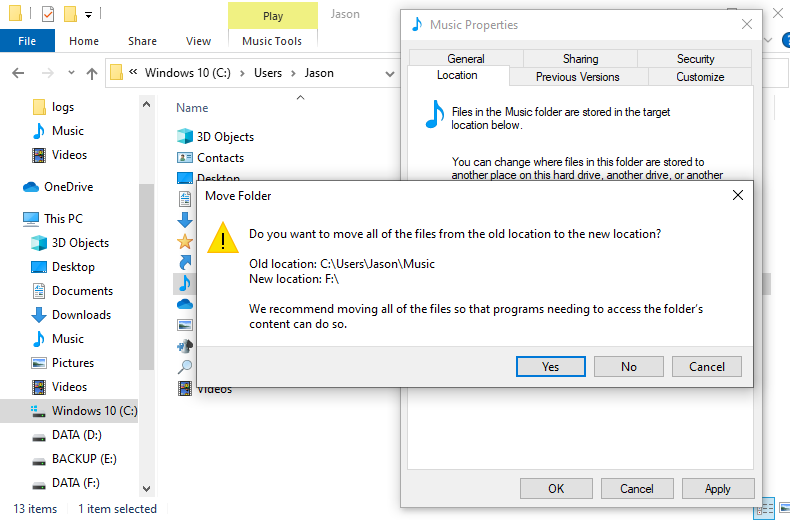The image size is (790, 520).
Task: Open OneDrive in navigation pane
Action: coord(69,187)
